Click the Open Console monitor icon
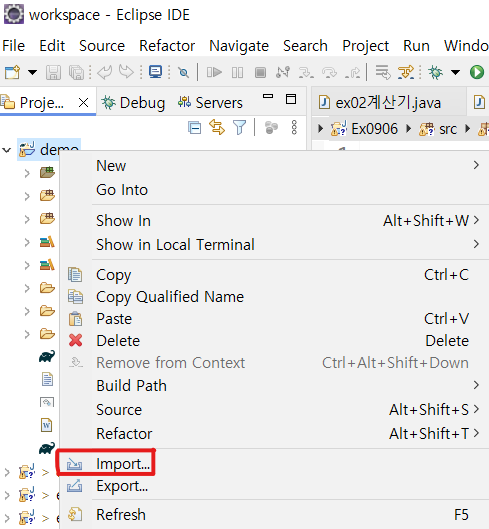The width and height of the screenshot is (489, 529). (155, 72)
